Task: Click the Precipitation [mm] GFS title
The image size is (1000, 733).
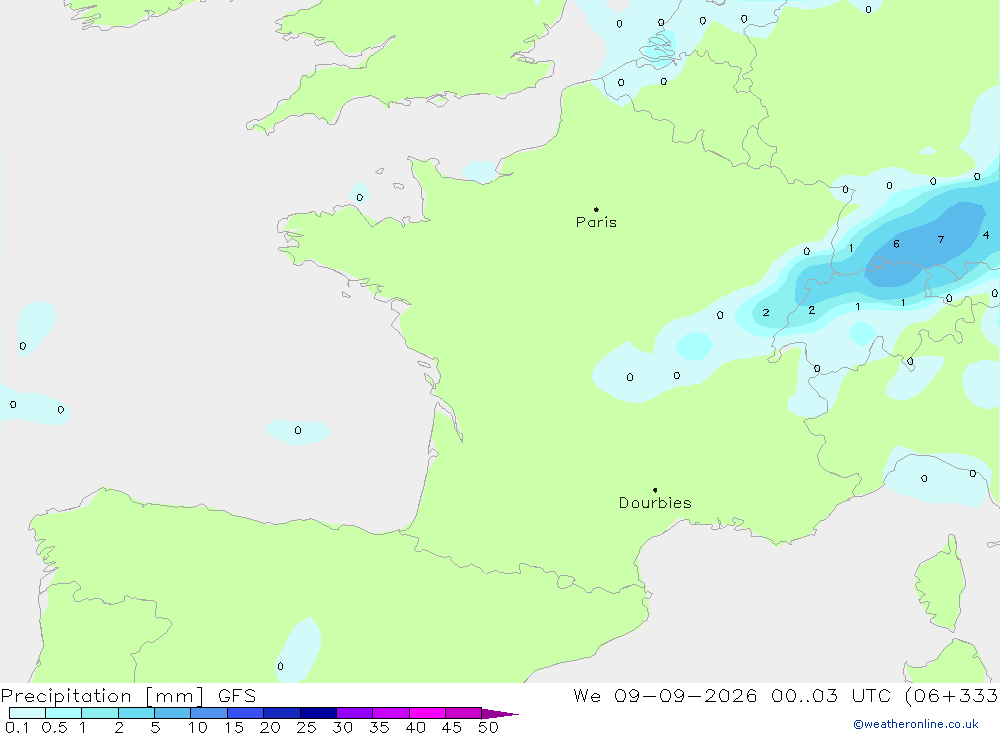Action: 128,696
